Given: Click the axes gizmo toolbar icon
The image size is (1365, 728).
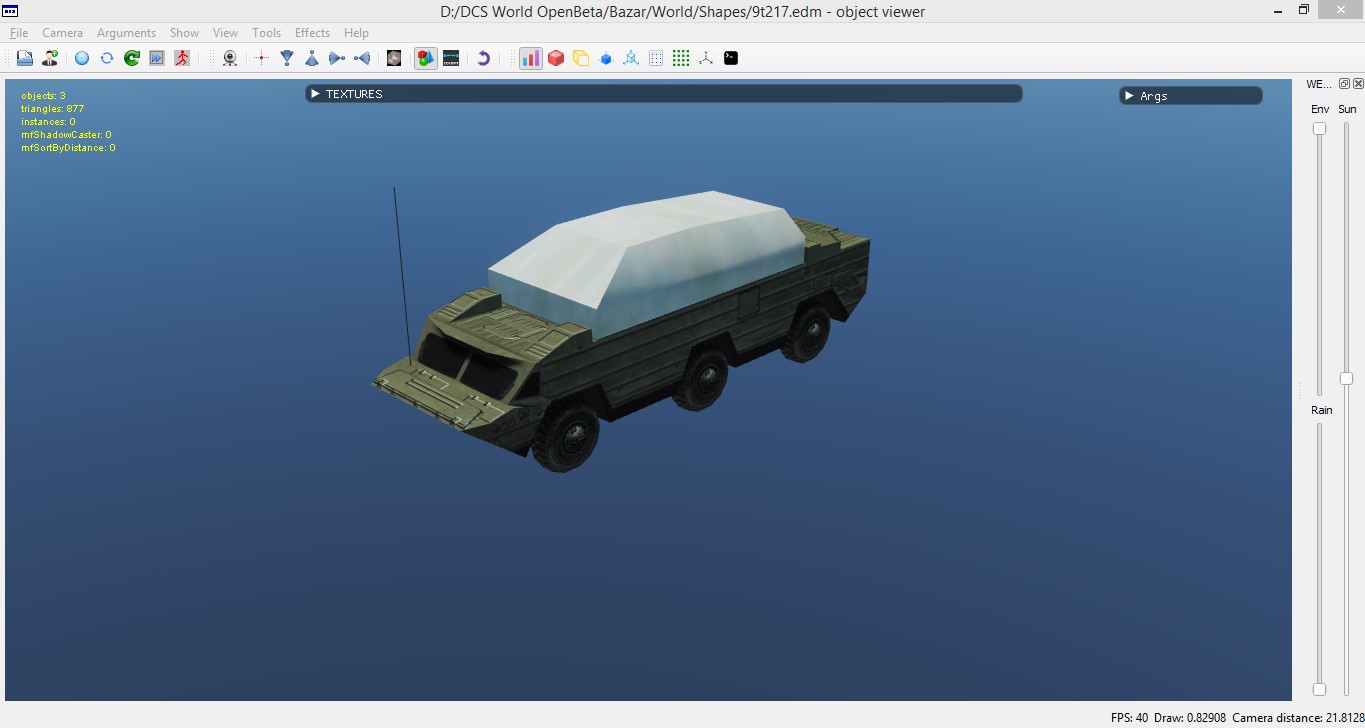Looking at the screenshot, I should (x=706, y=58).
